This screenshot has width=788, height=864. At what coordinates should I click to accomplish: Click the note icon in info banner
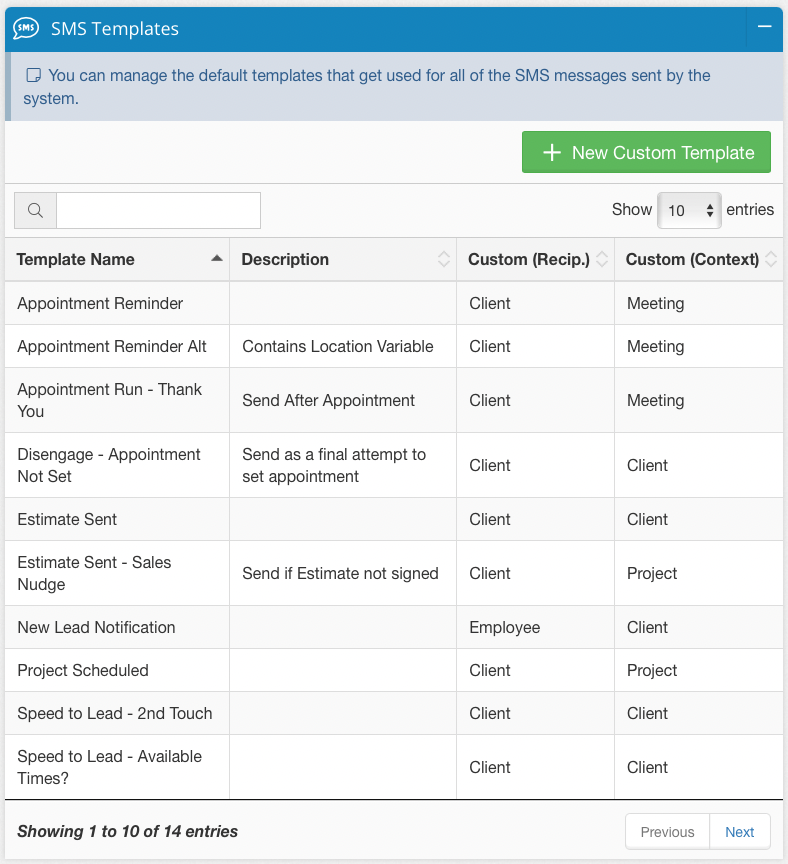[34, 75]
